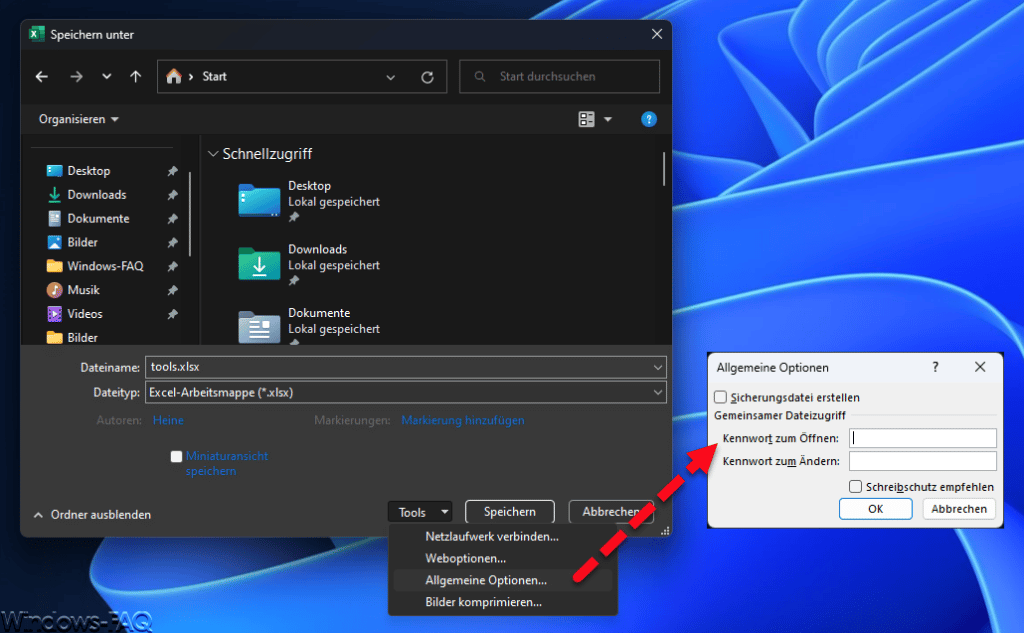Confirm Allgemeine Optionen with OK
The width and height of the screenshot is (1024, 633).
coord(876,509)
